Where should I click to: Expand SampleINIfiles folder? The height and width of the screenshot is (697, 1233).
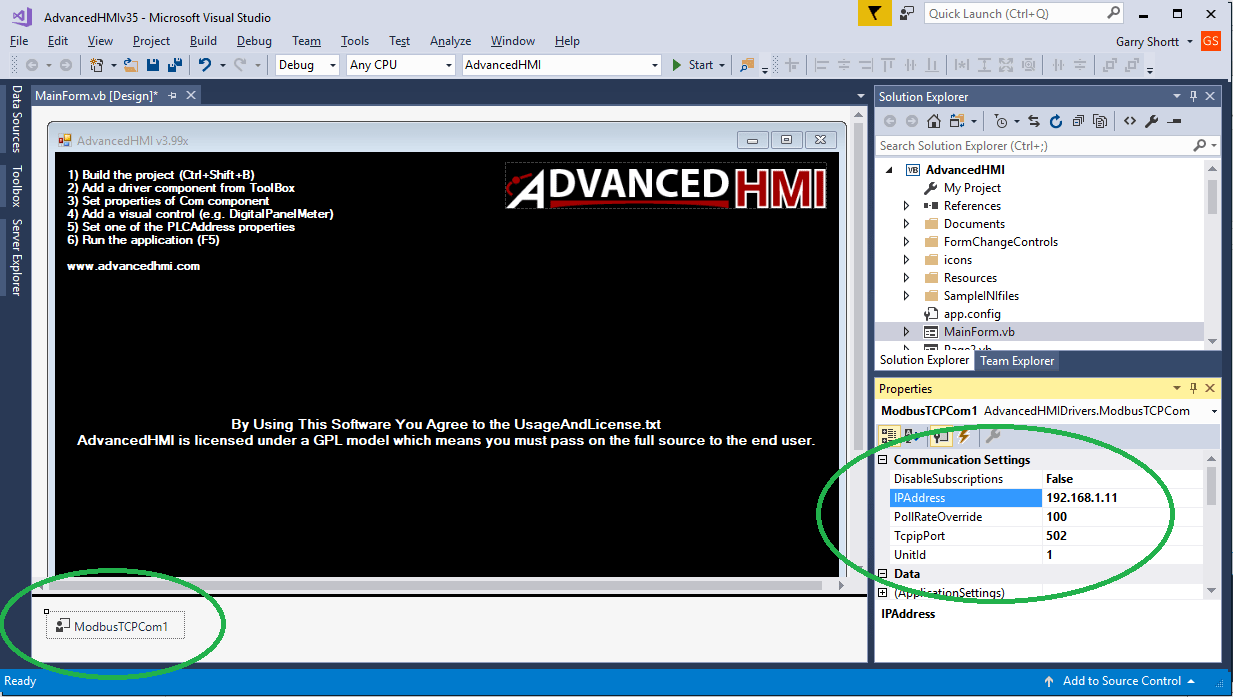point(907,296)
